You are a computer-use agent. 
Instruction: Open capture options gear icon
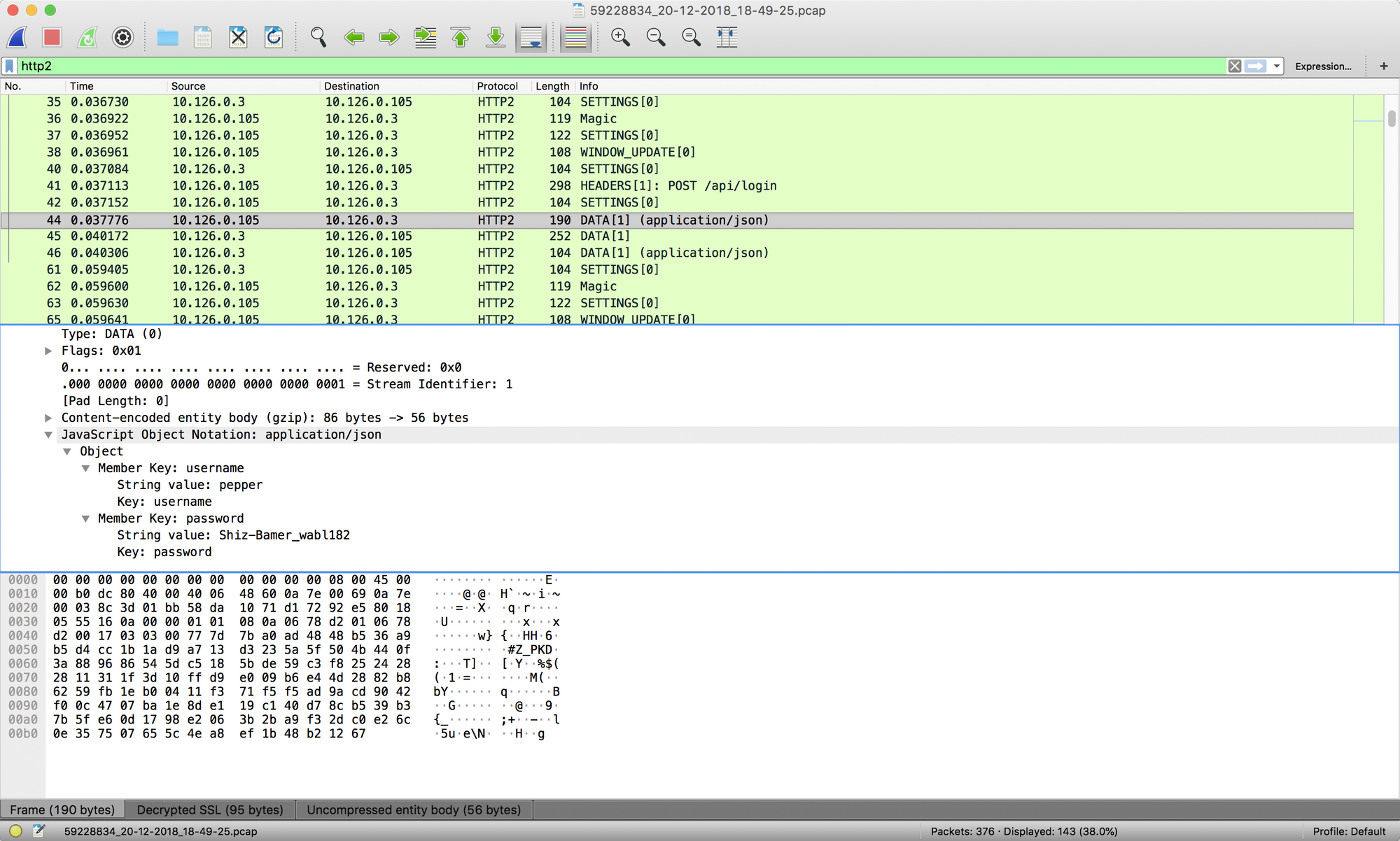coord(123,37)
